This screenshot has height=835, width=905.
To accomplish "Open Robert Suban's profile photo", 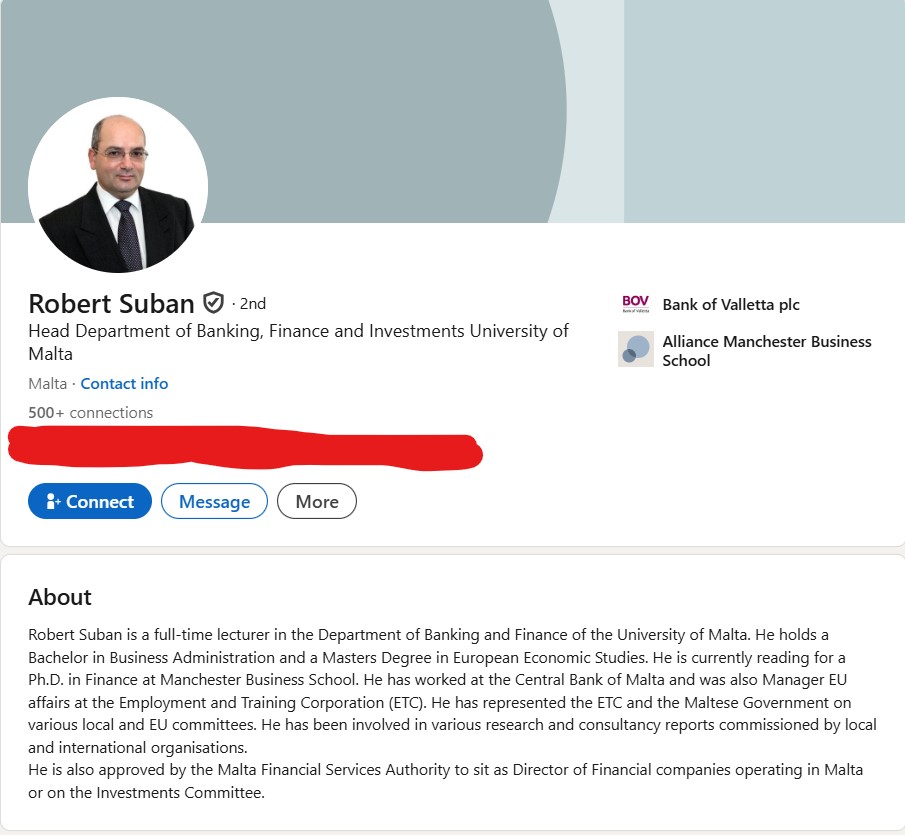I will (x=118, y=186).
